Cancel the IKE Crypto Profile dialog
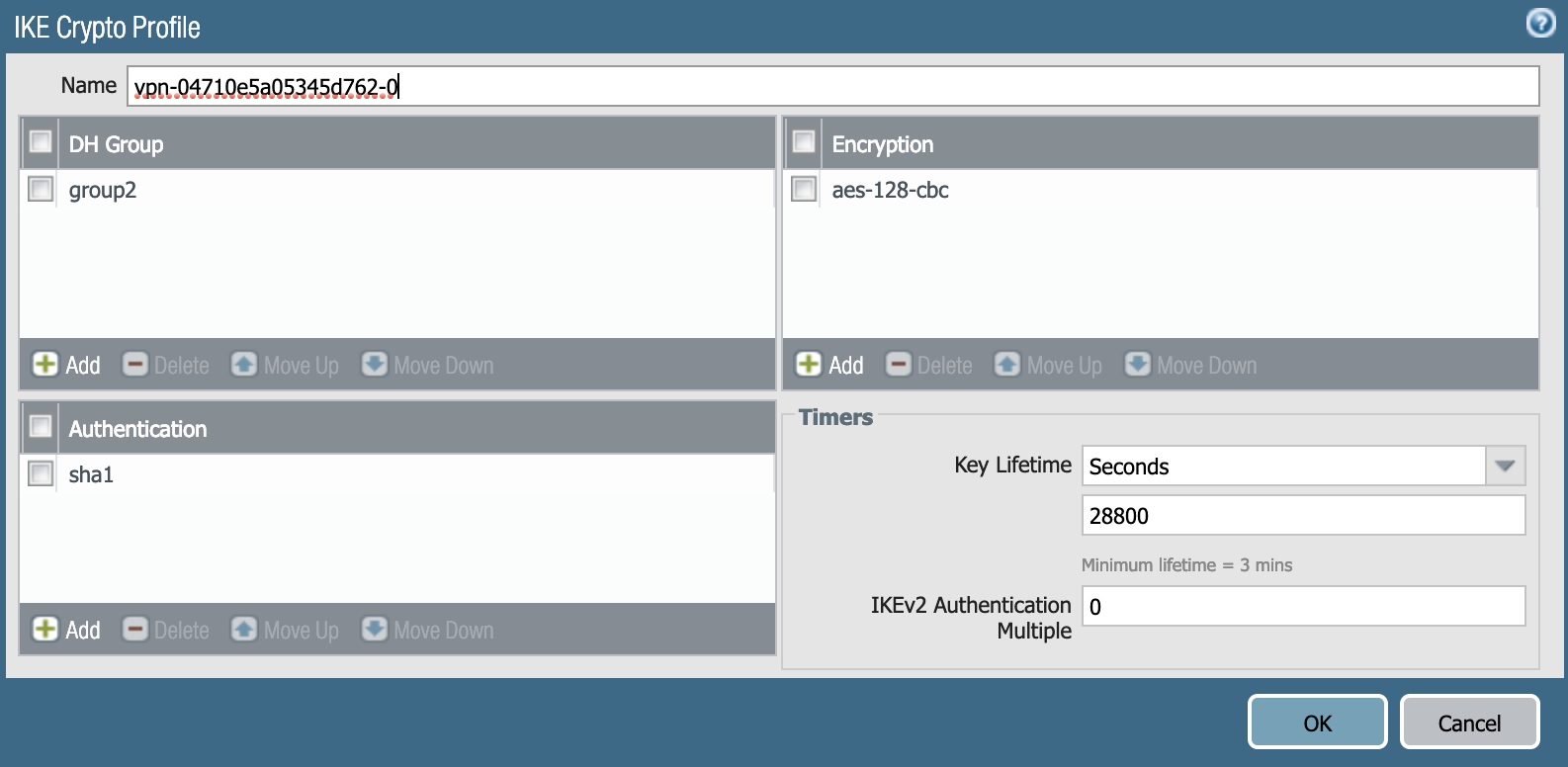 pos(1469,723)
